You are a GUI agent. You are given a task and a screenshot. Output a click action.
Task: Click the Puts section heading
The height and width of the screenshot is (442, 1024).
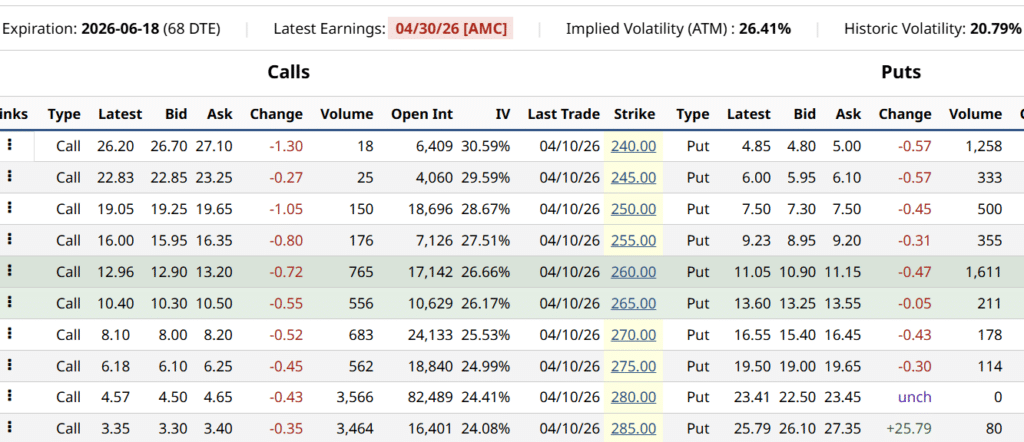click(901, 72)
